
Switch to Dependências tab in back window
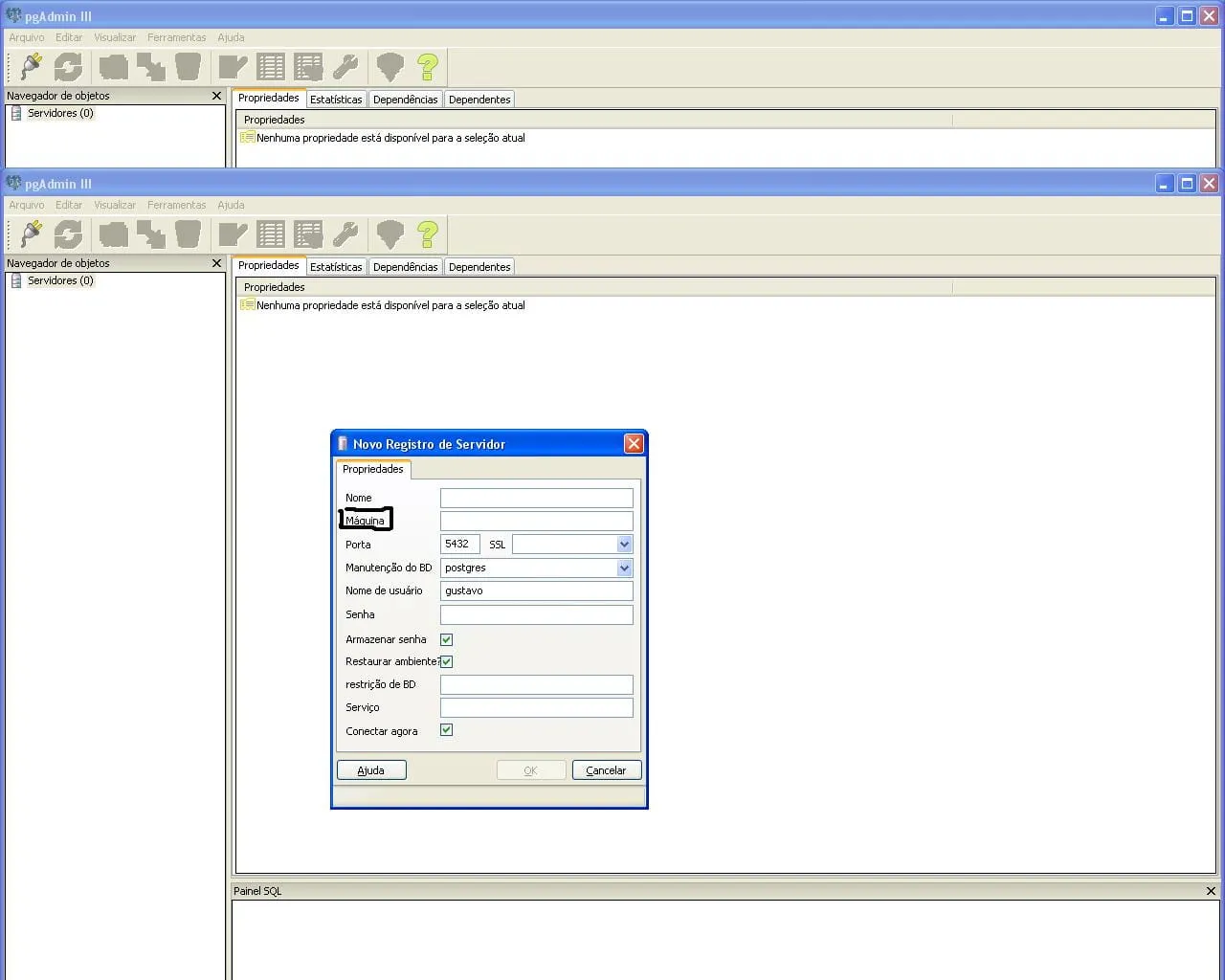pos(406,100)
